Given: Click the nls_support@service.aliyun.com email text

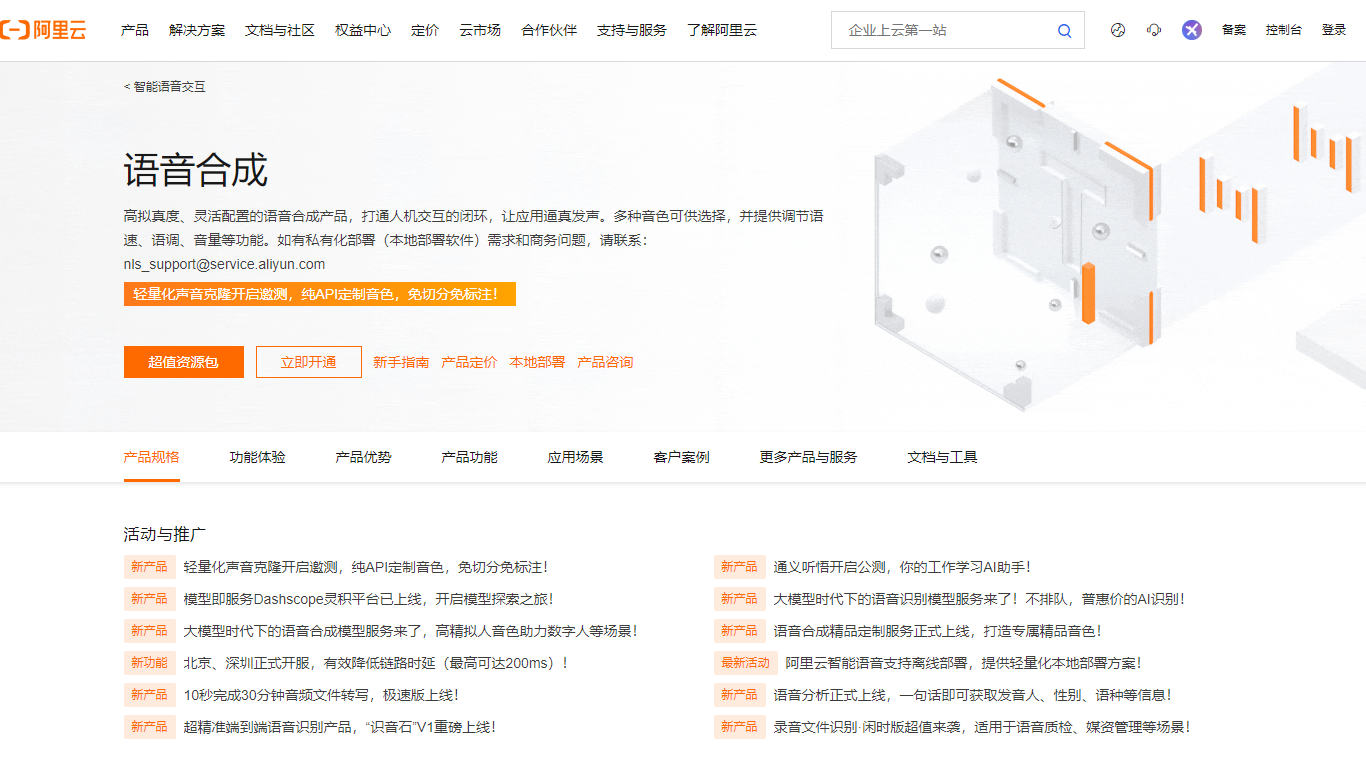Looking at the screenshot, I should point(225,265).
